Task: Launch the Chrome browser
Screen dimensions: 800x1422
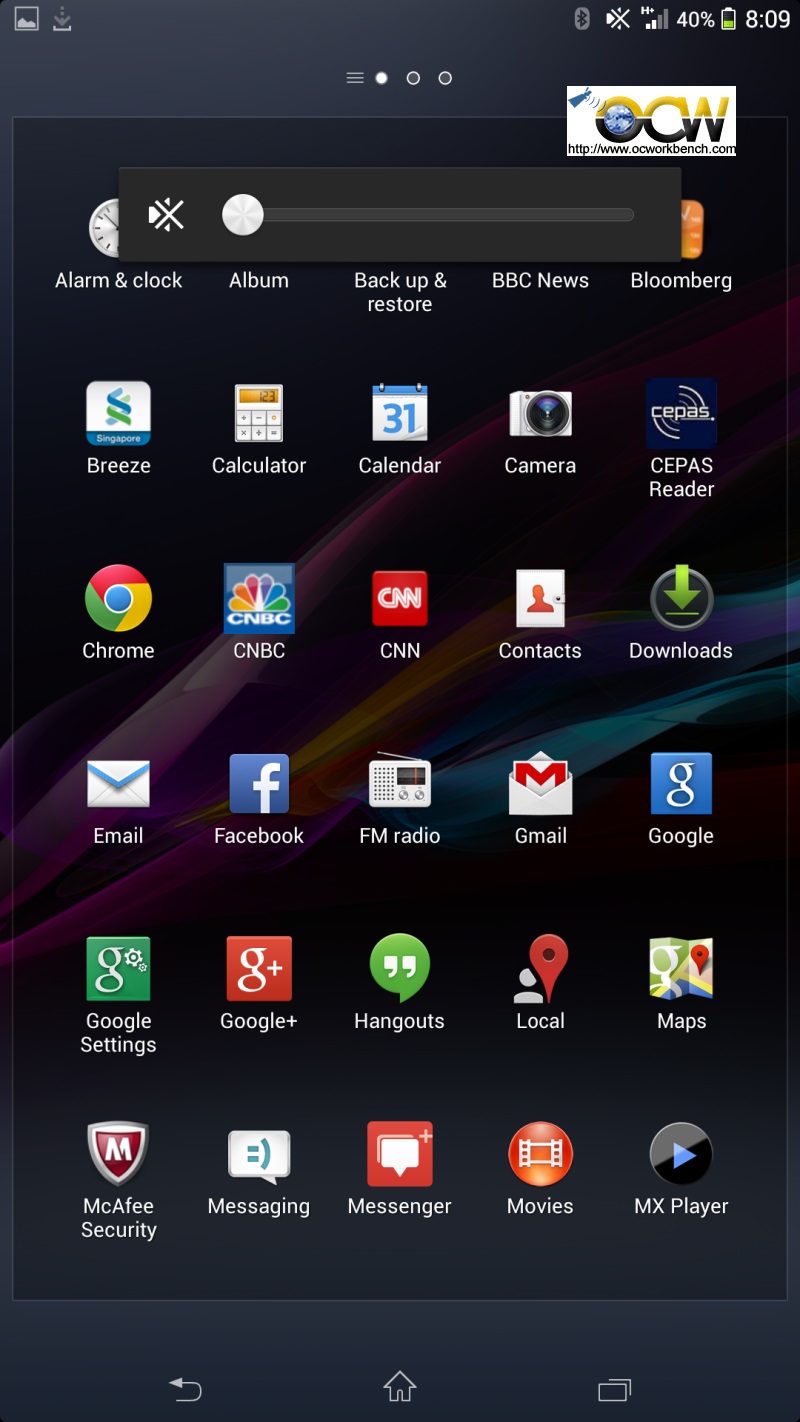Action: coord(118,598)
